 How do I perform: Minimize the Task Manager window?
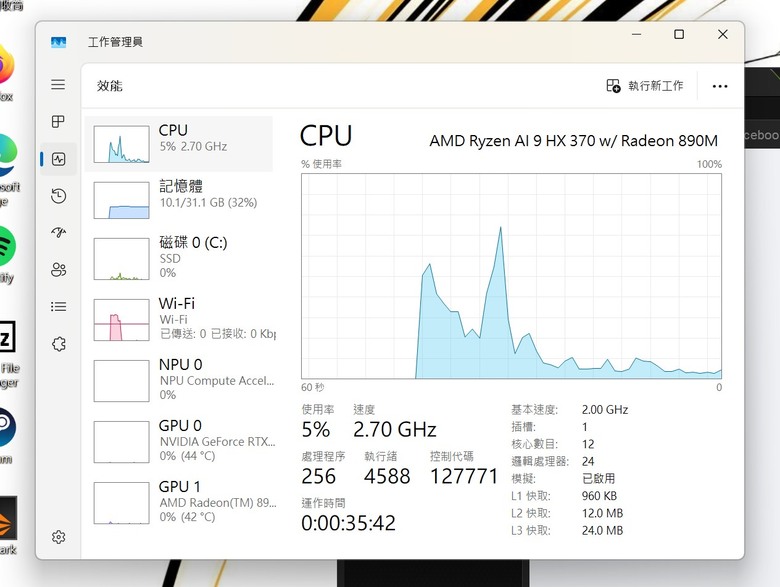point(636,34)
